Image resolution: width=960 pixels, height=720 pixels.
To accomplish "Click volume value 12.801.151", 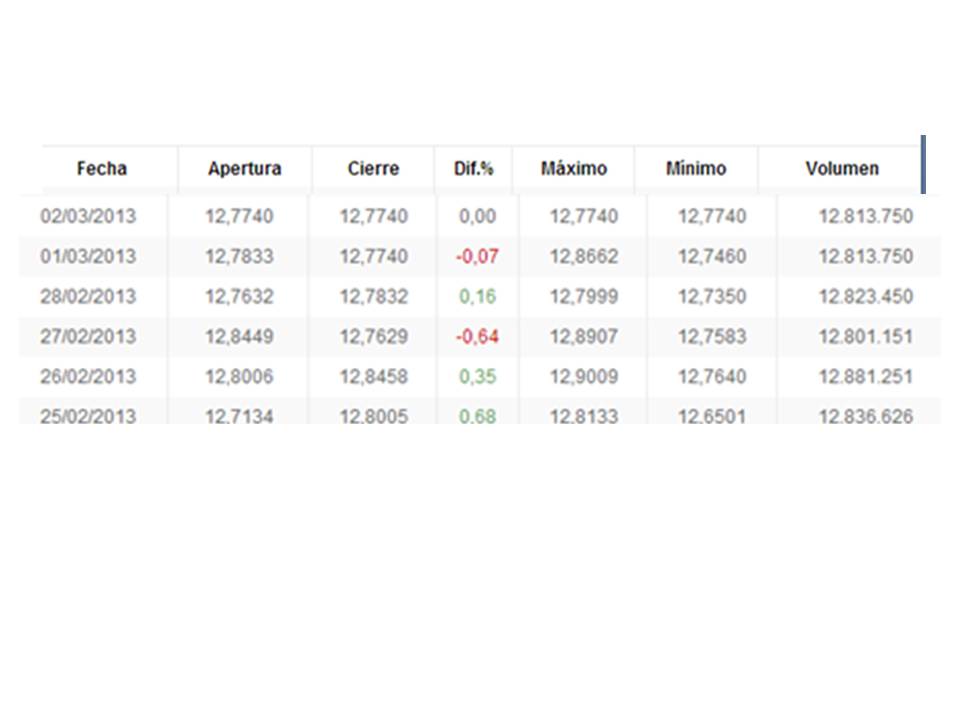I will tap(866, 336).
